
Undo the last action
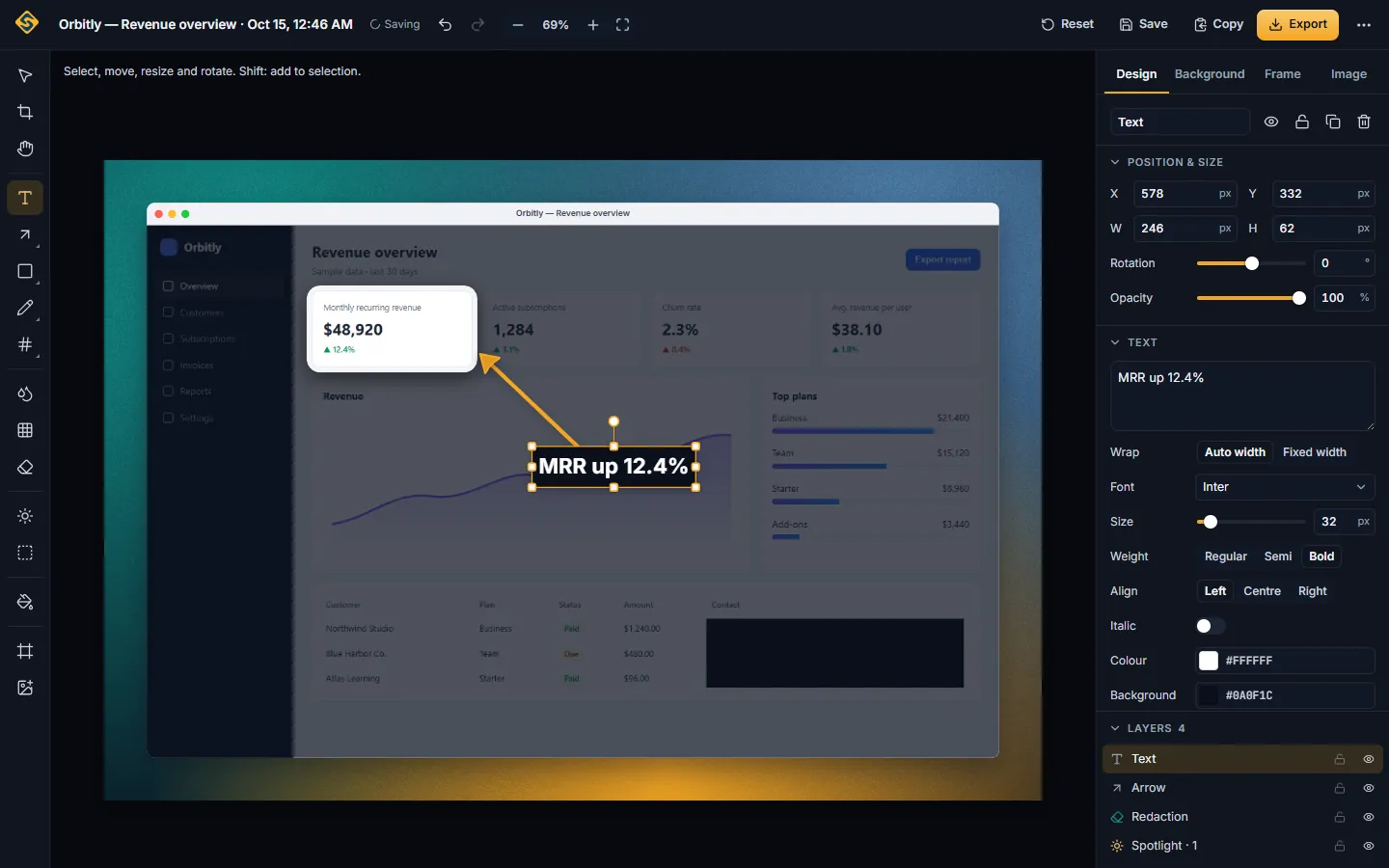(x=445, y=25)
